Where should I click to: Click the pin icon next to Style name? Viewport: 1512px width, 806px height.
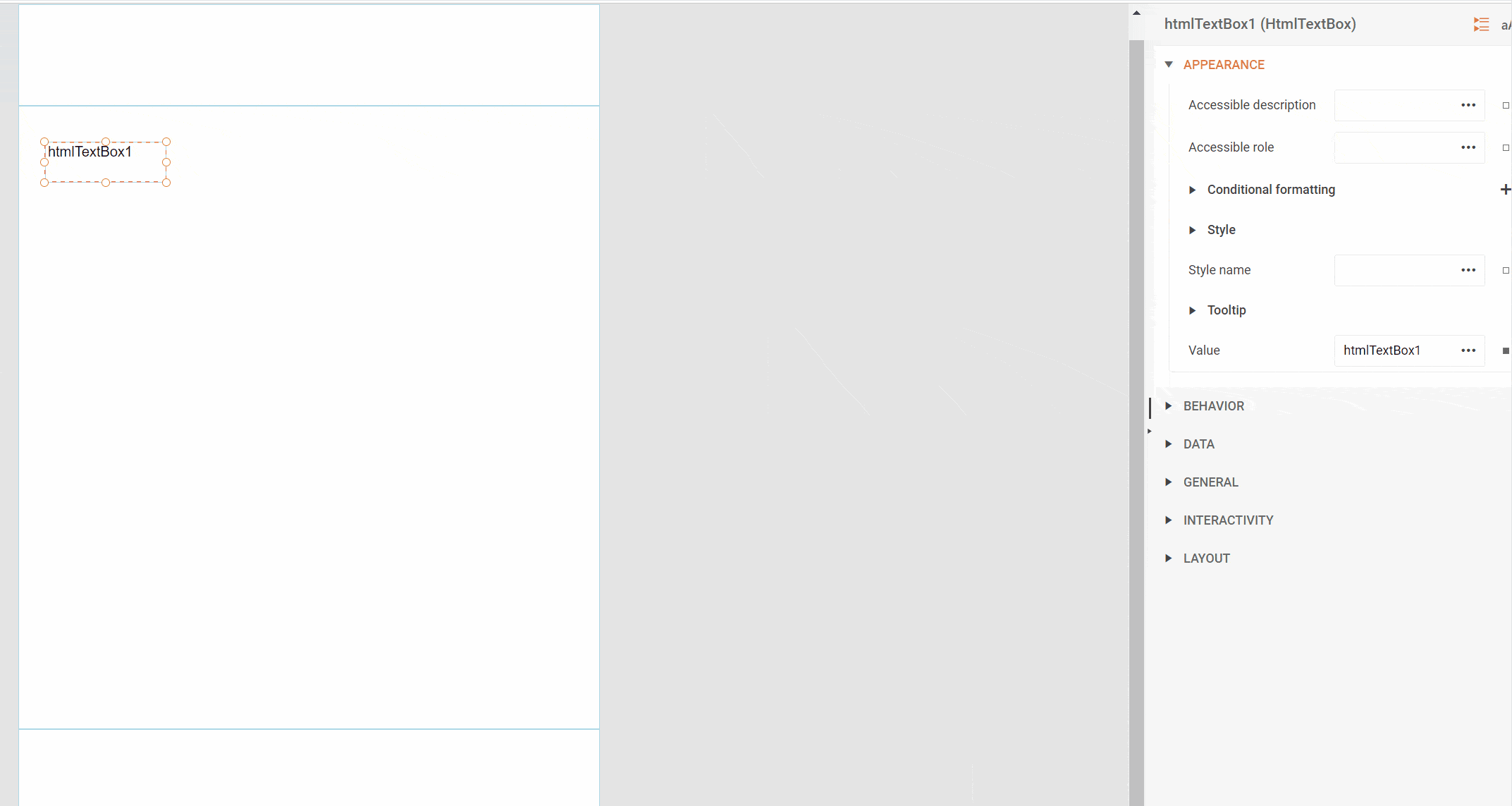point(1503,270)
